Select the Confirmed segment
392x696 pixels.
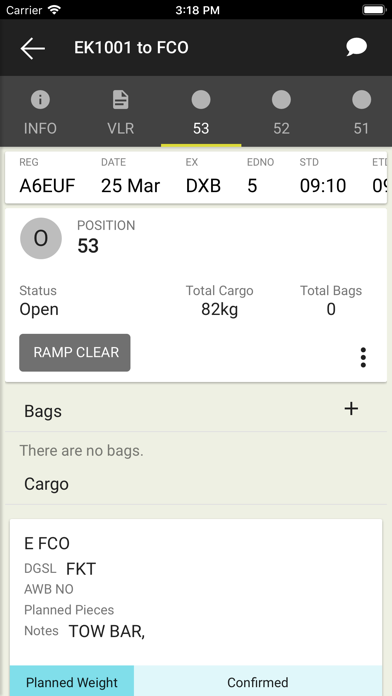pos(258,681)
